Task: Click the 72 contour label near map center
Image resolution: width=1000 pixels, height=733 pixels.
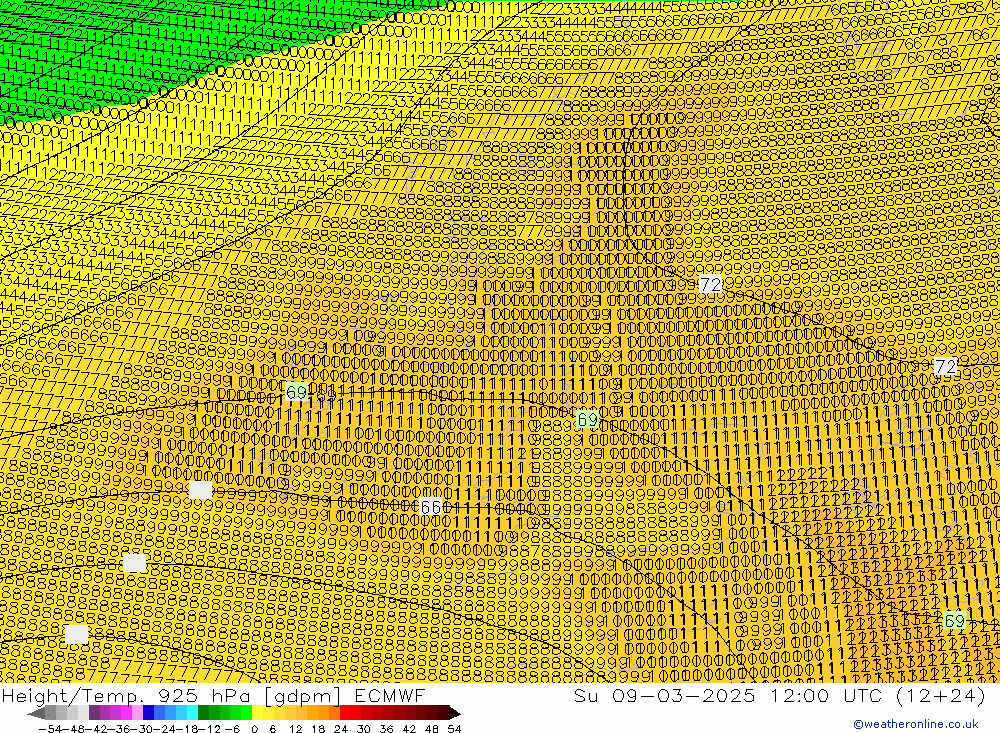Action: coord(710,285)
